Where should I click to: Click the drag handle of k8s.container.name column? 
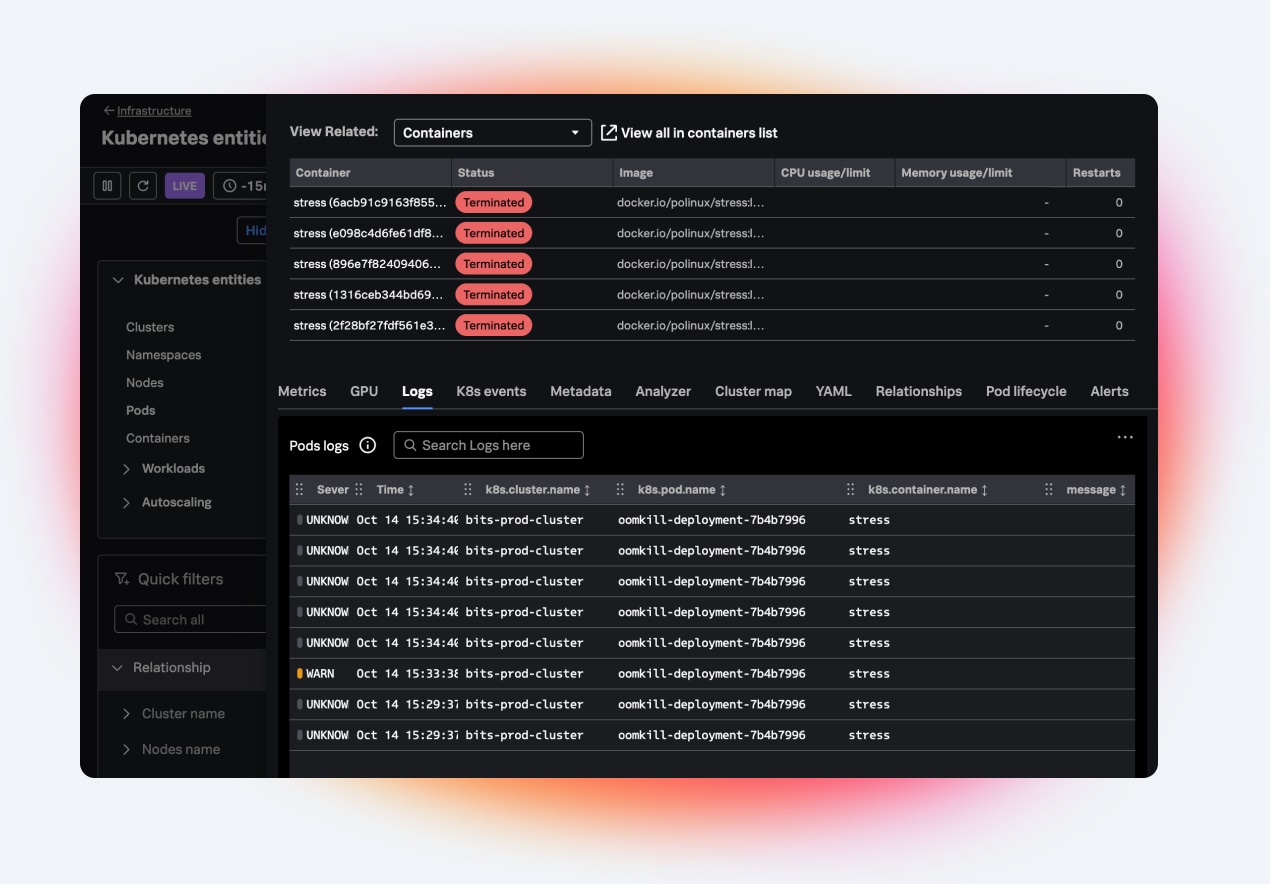(x=851, y=490)
